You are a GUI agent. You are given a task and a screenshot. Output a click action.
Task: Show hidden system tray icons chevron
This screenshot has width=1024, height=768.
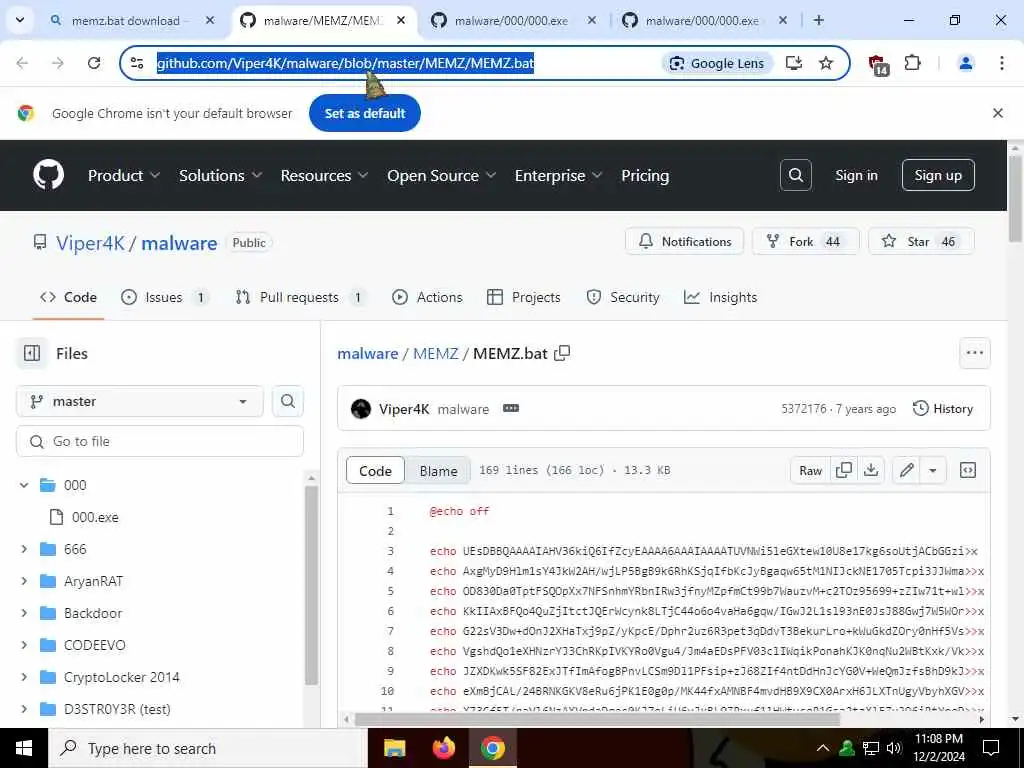(823, 748)
